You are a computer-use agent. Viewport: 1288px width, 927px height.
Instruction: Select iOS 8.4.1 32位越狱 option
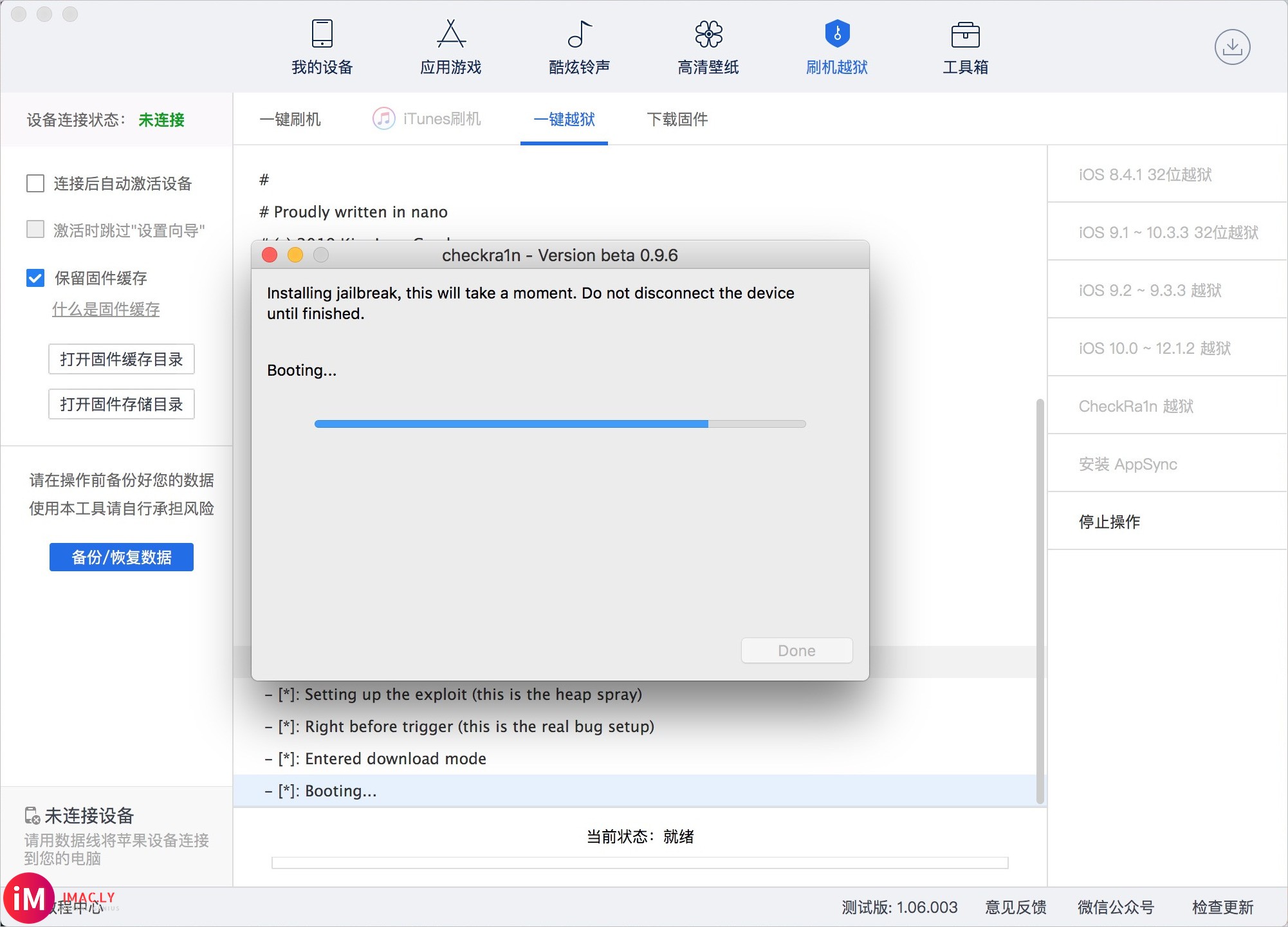pyautogui.click(x=1167, y=174)
